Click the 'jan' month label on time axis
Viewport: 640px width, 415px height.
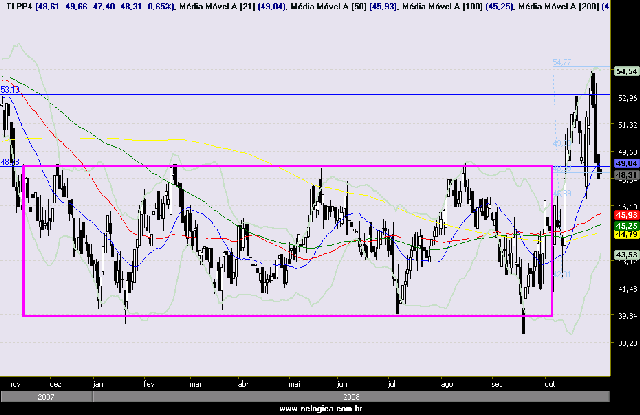(97, 382)
